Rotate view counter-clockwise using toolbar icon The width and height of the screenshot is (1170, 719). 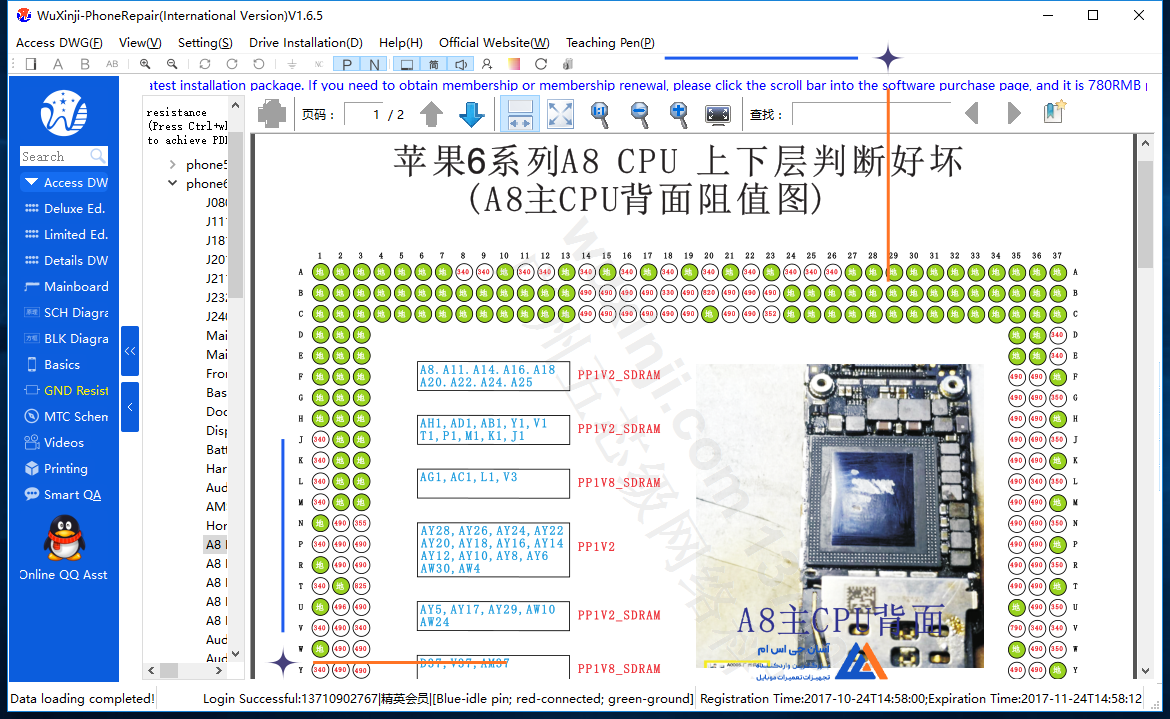pos(259,64)
